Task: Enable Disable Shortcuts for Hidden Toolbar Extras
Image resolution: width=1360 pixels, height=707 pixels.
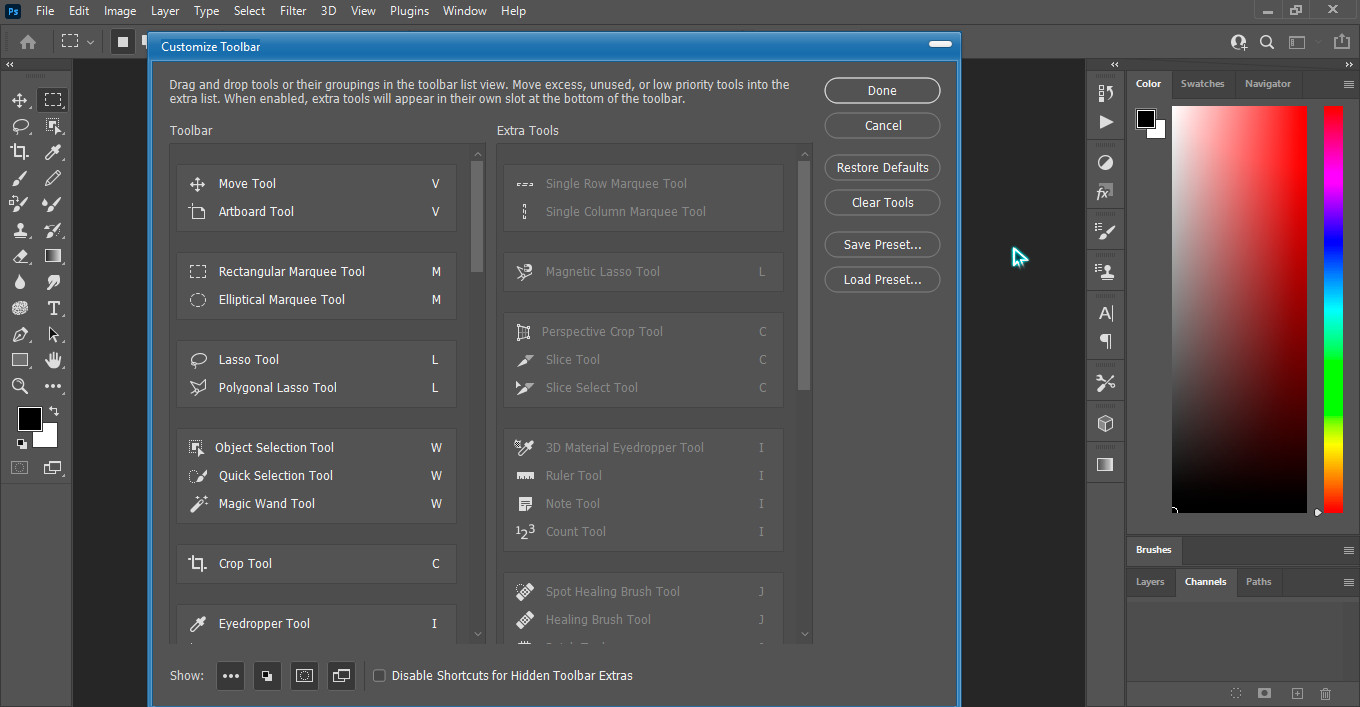Action: point(379,676)
